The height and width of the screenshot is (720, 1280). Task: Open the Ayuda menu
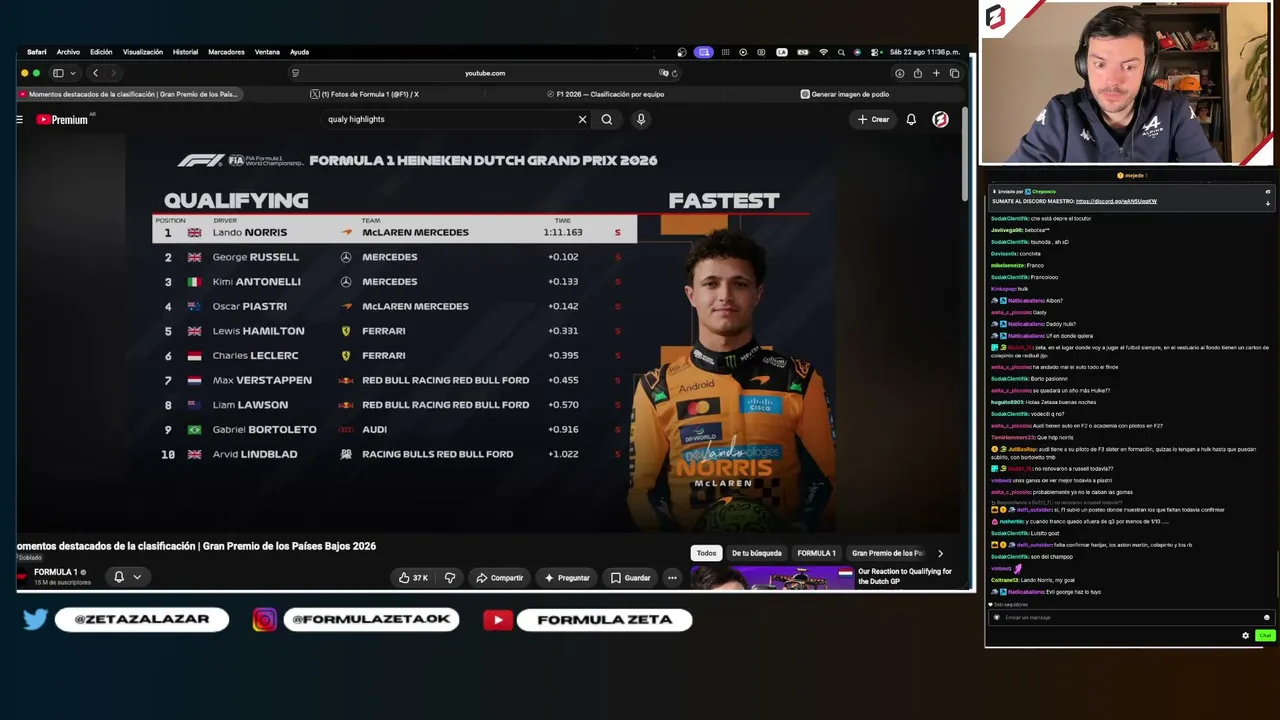click(299, 52)
